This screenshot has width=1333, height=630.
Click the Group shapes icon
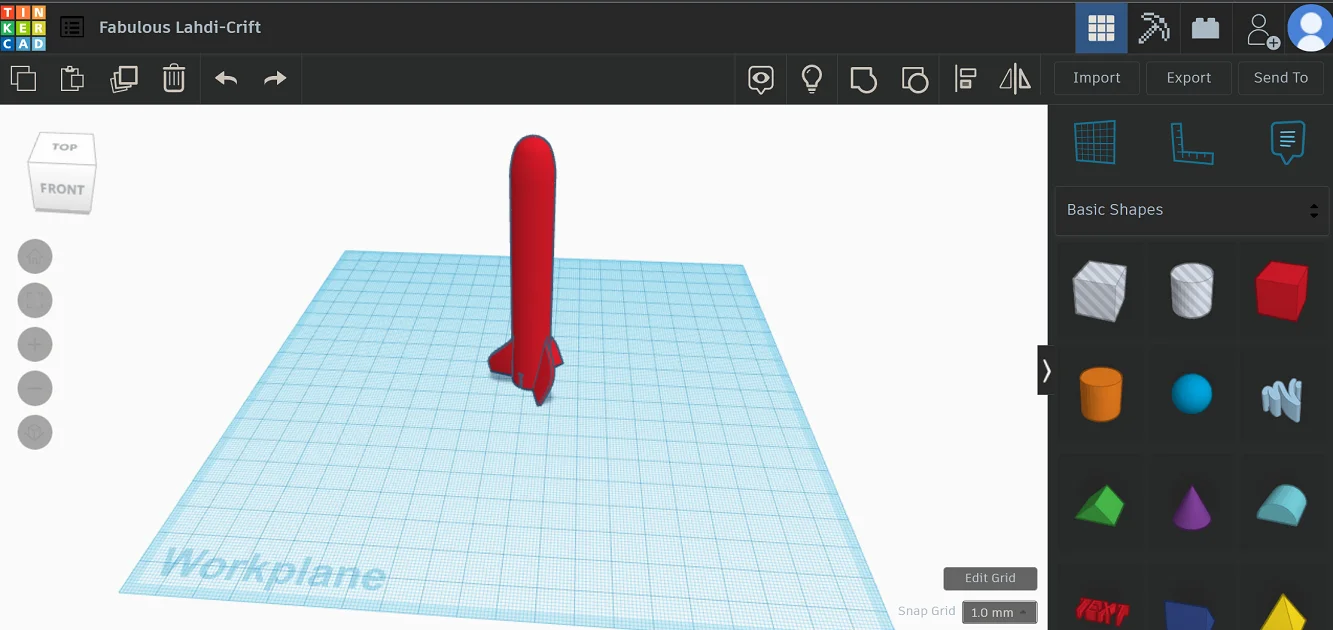[x=863, y=79]
